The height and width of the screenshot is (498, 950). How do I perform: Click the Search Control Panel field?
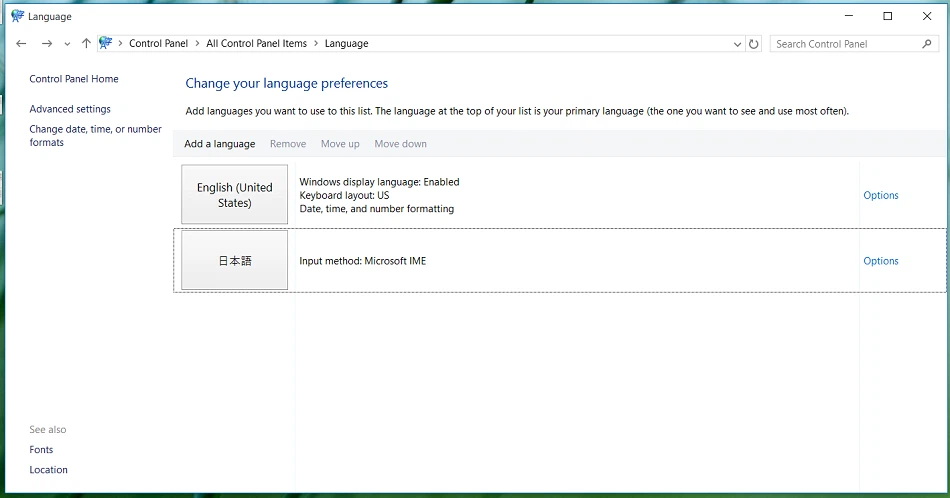845,44
